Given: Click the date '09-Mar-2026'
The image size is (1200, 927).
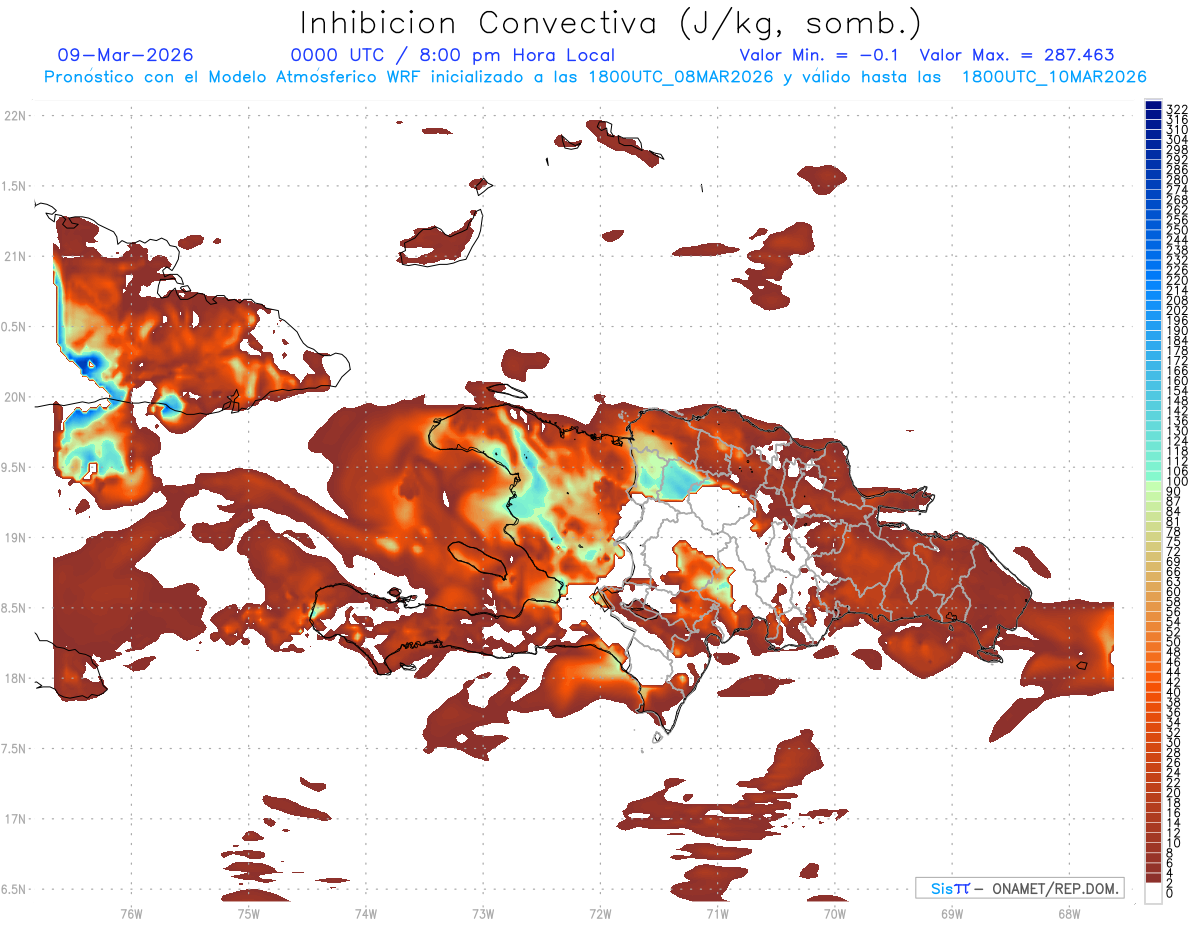Looking at the screenshot, I should point(126,55).
